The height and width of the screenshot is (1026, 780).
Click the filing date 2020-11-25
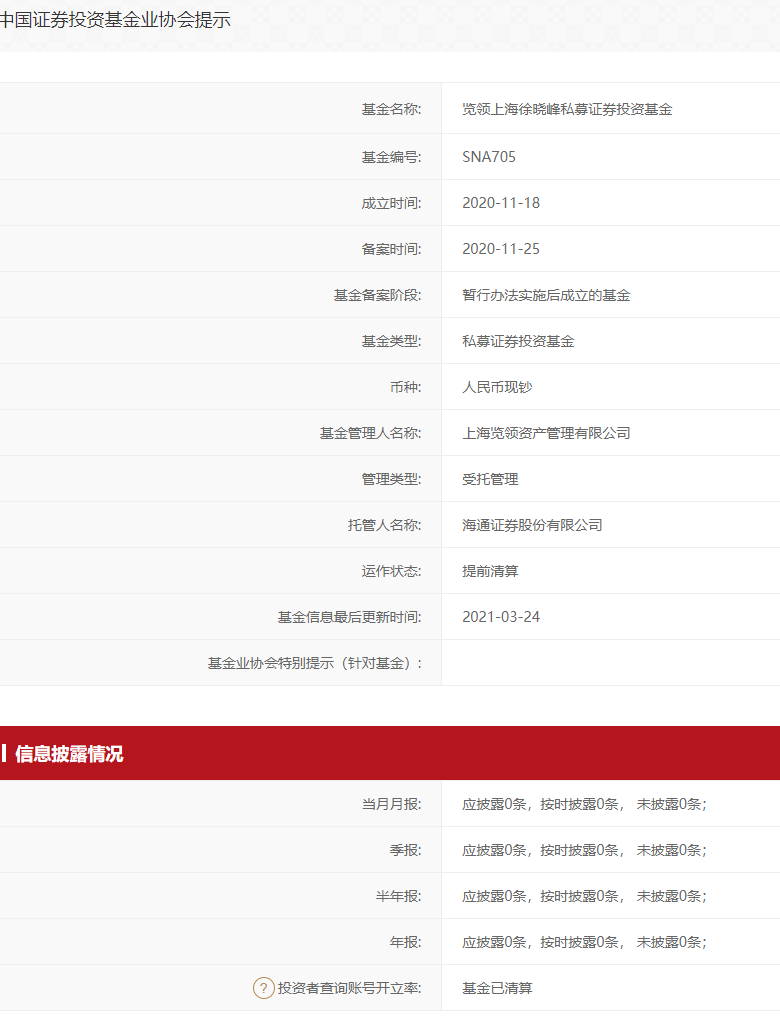pos(501,249)
